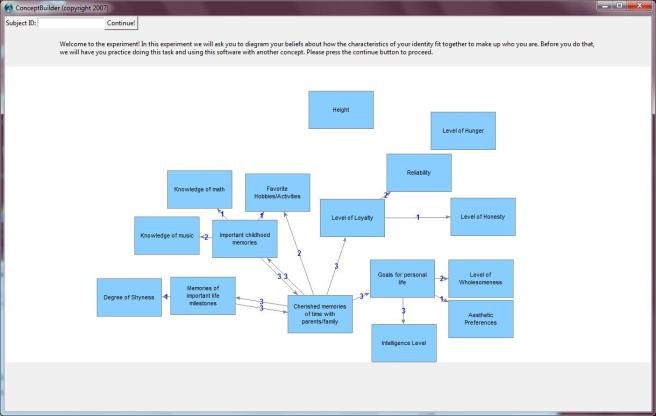Viewport: 656px width, 416px height.
Task: Select the Knowledge of music node
Action: tap(167, 236)
